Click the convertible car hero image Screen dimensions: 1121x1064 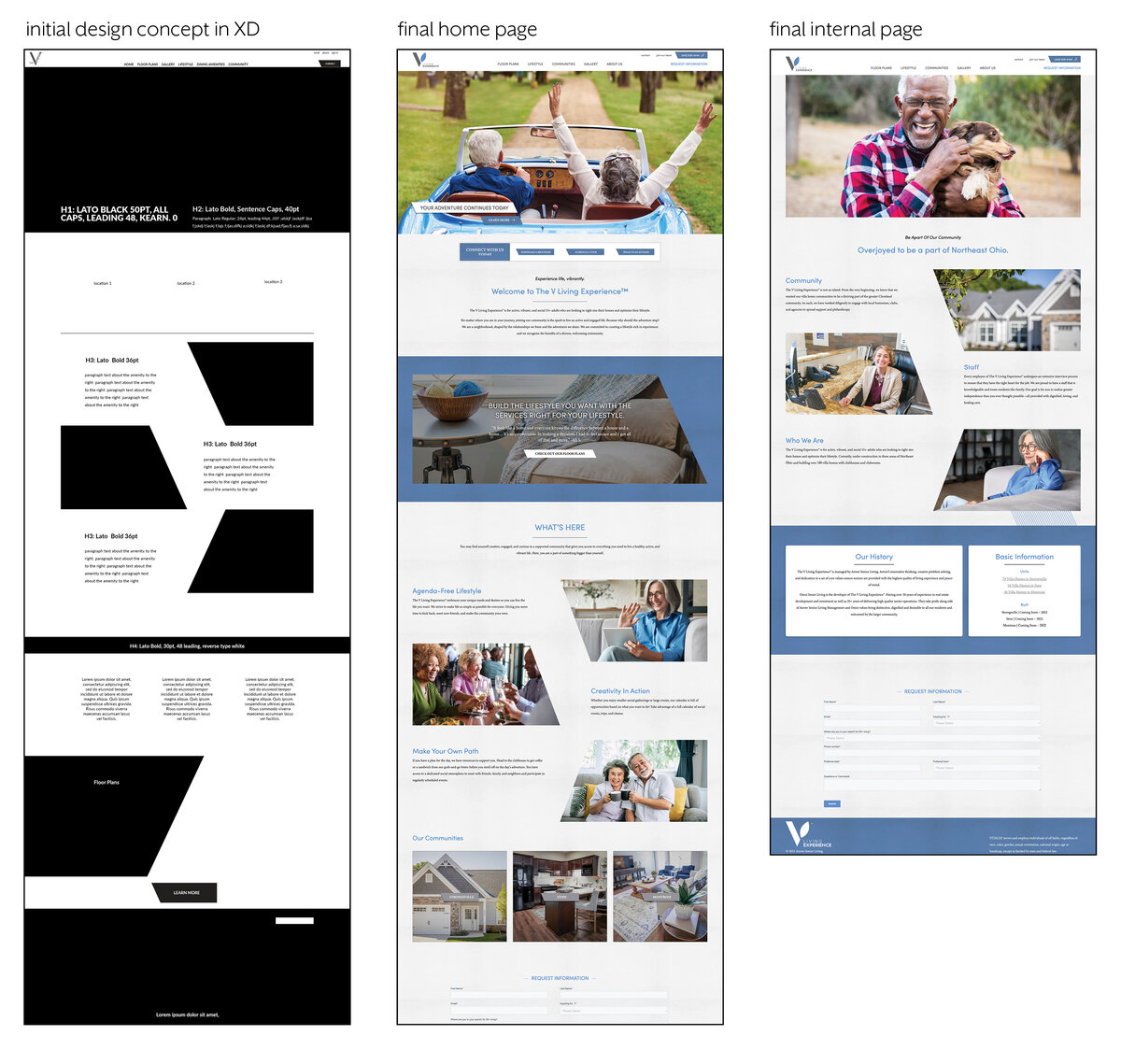pos(560,152)
